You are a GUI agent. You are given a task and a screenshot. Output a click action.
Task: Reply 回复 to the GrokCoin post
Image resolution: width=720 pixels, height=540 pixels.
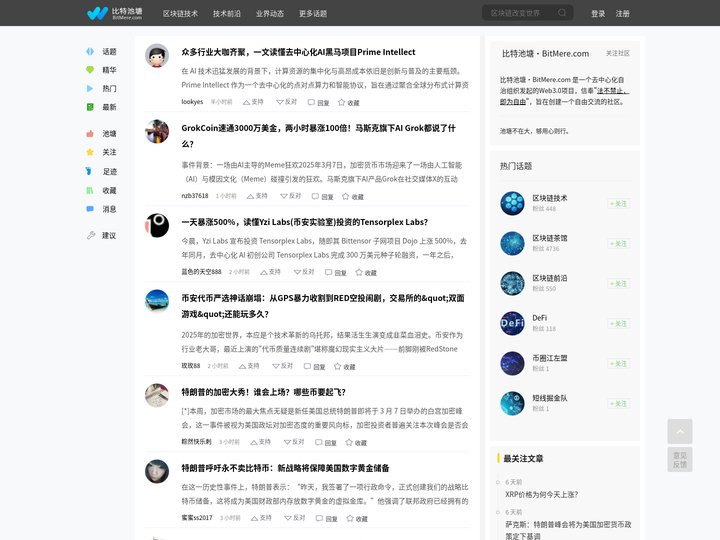[322, 197]
